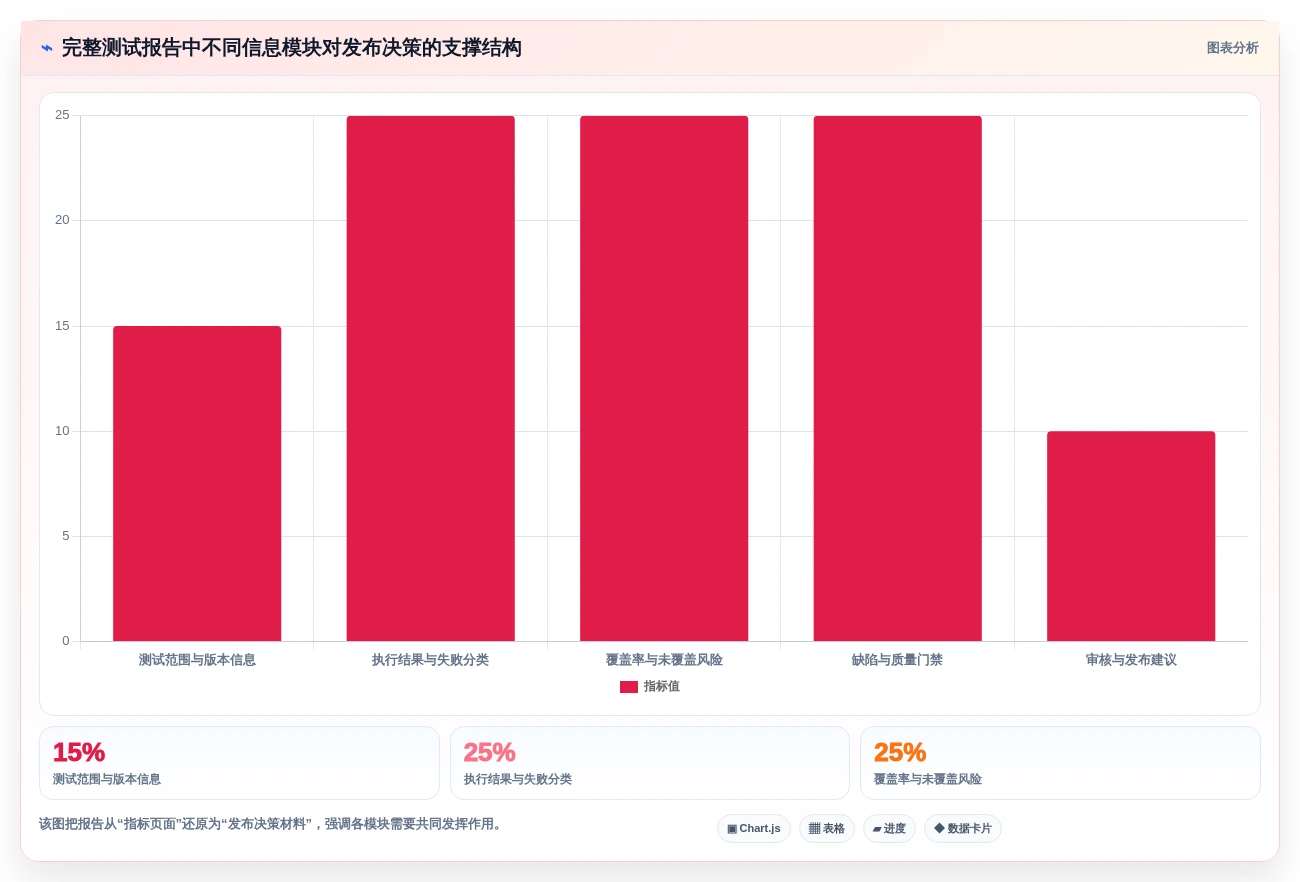Click the y-axis value 20
This screenshot has width=1300, height=882.
click(62, 220)
